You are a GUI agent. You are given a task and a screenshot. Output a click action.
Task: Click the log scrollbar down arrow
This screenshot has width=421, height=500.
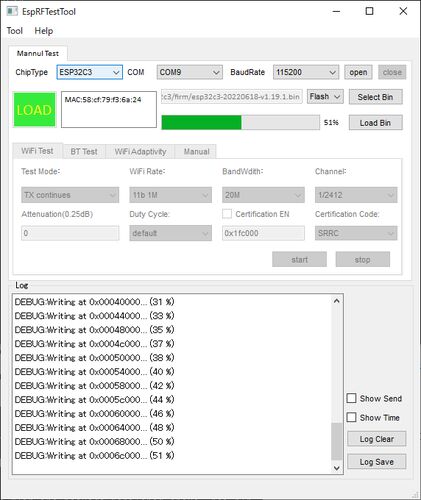click(x=337, y=468)
